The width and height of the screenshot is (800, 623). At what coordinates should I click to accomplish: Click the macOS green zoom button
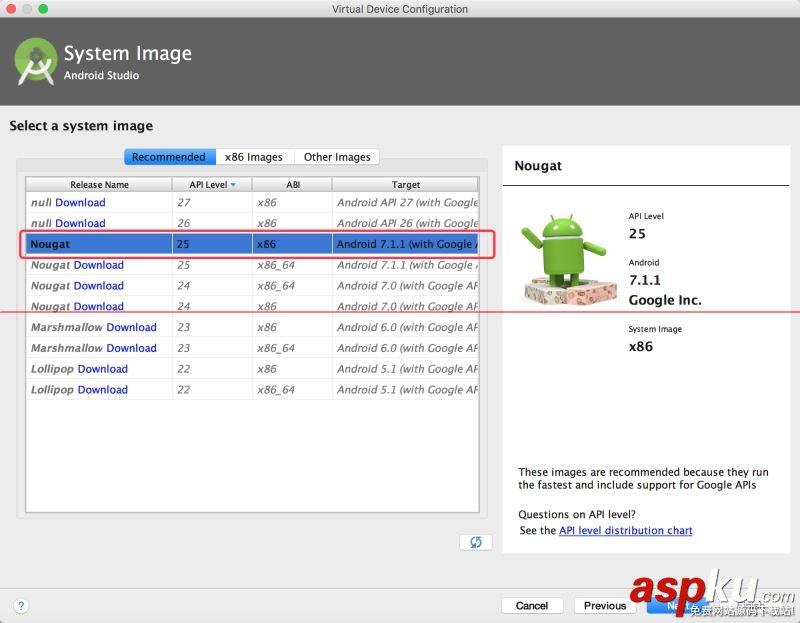click(x=41, y=9)
